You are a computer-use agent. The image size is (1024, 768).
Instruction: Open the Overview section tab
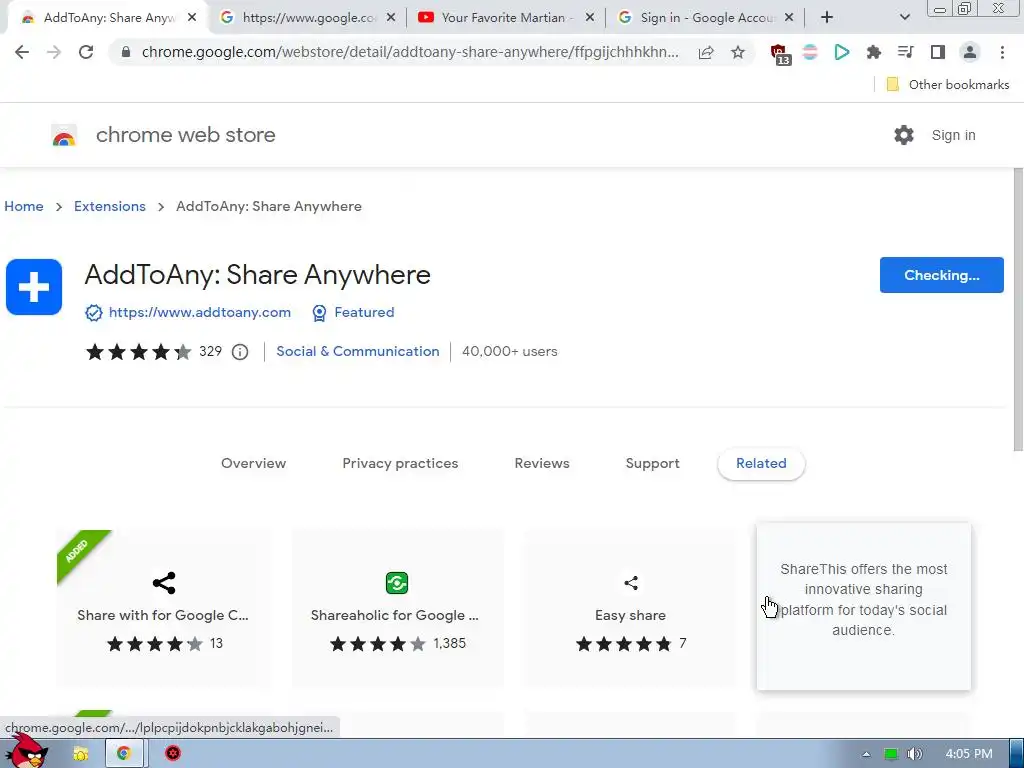[253, 464]
